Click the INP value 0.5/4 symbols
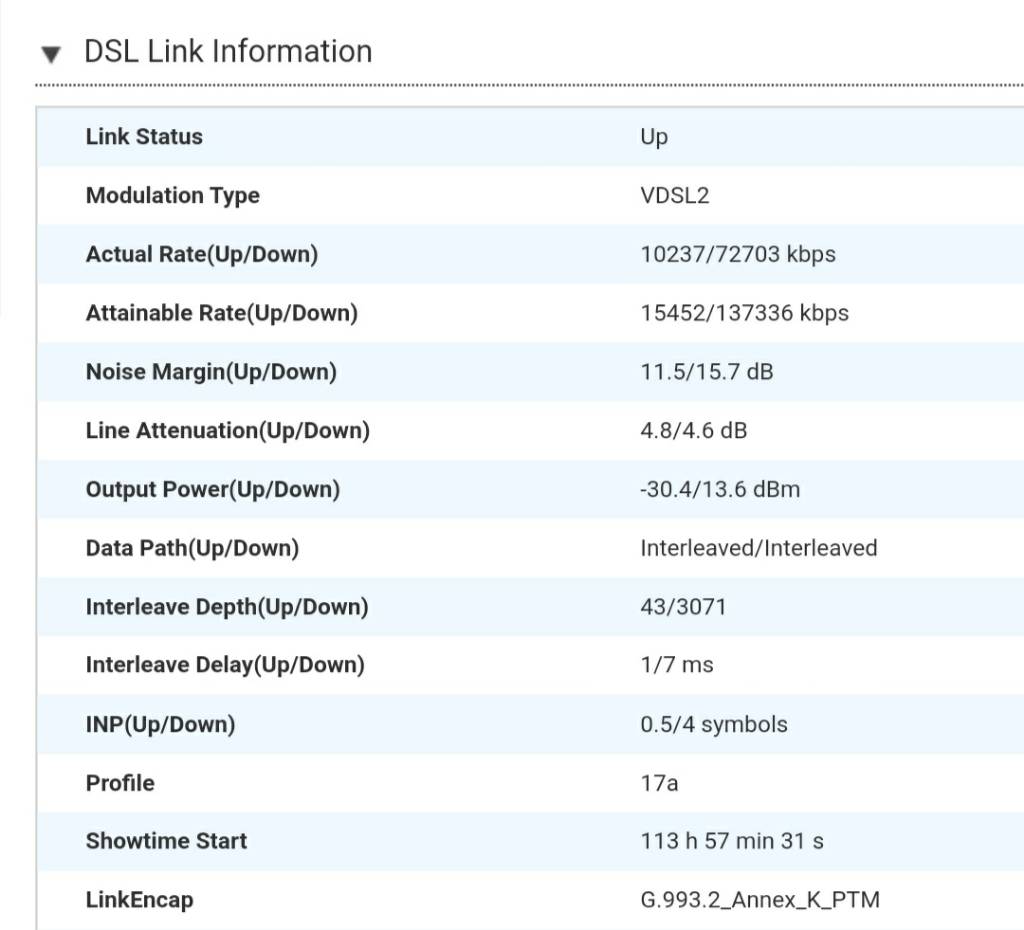1024x930 pixels. 713,724
